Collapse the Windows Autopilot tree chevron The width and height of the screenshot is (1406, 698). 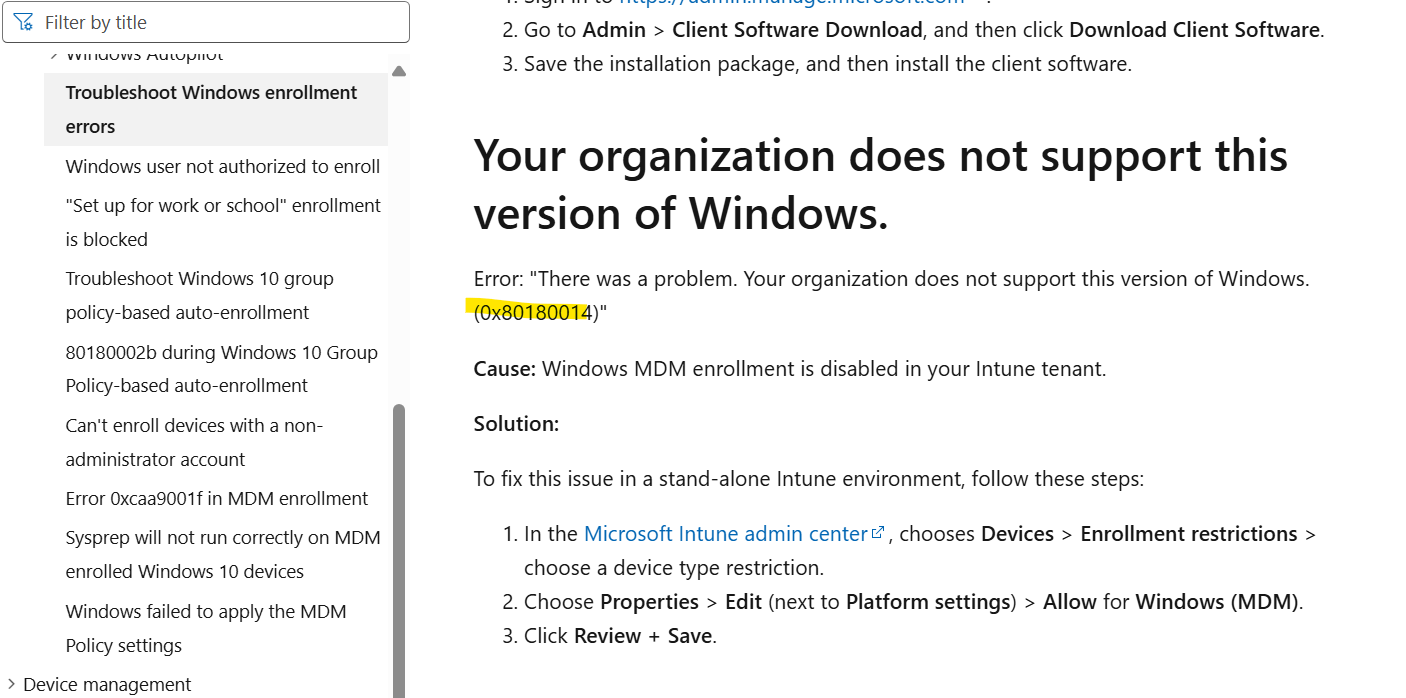point(54,54)
